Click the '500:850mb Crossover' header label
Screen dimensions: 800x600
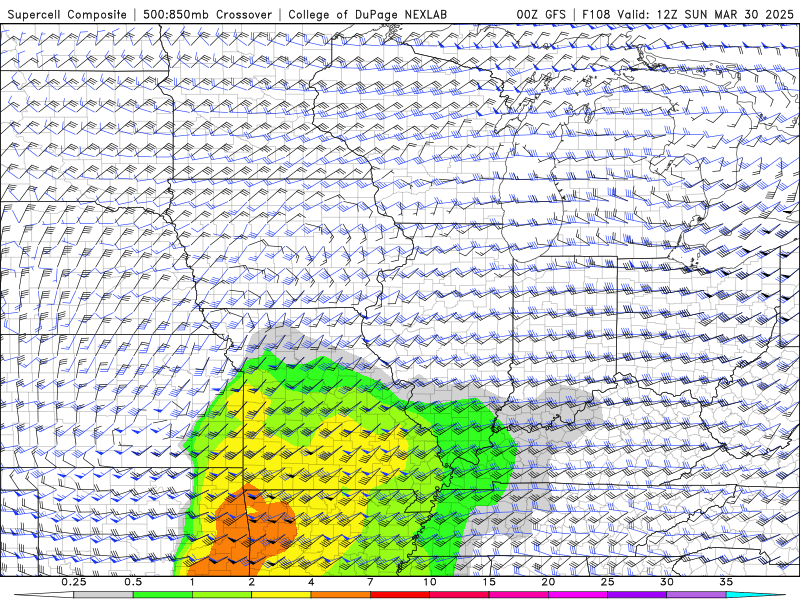coord(207,14)
